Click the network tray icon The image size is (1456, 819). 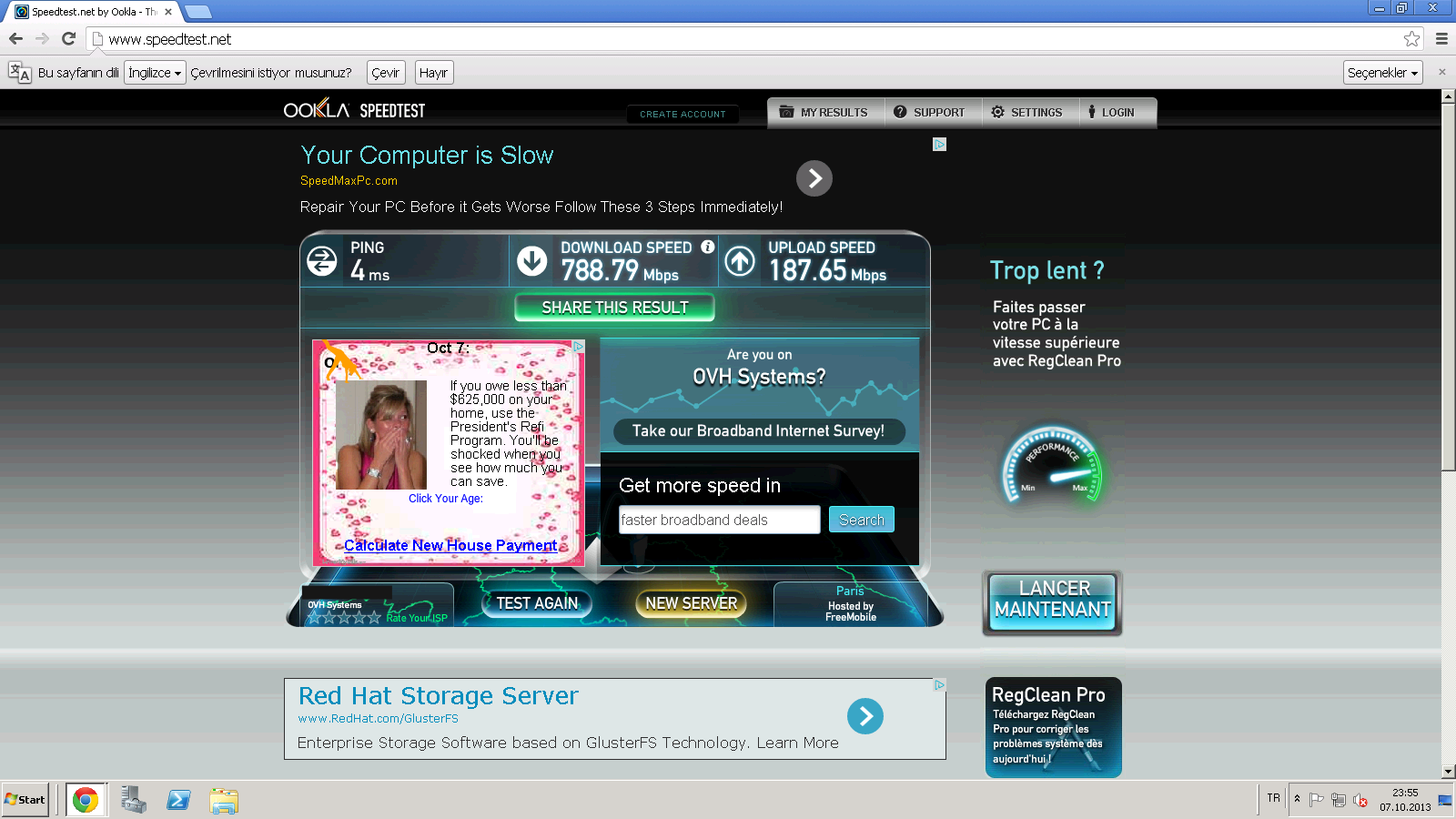(x=1339, y=800)
